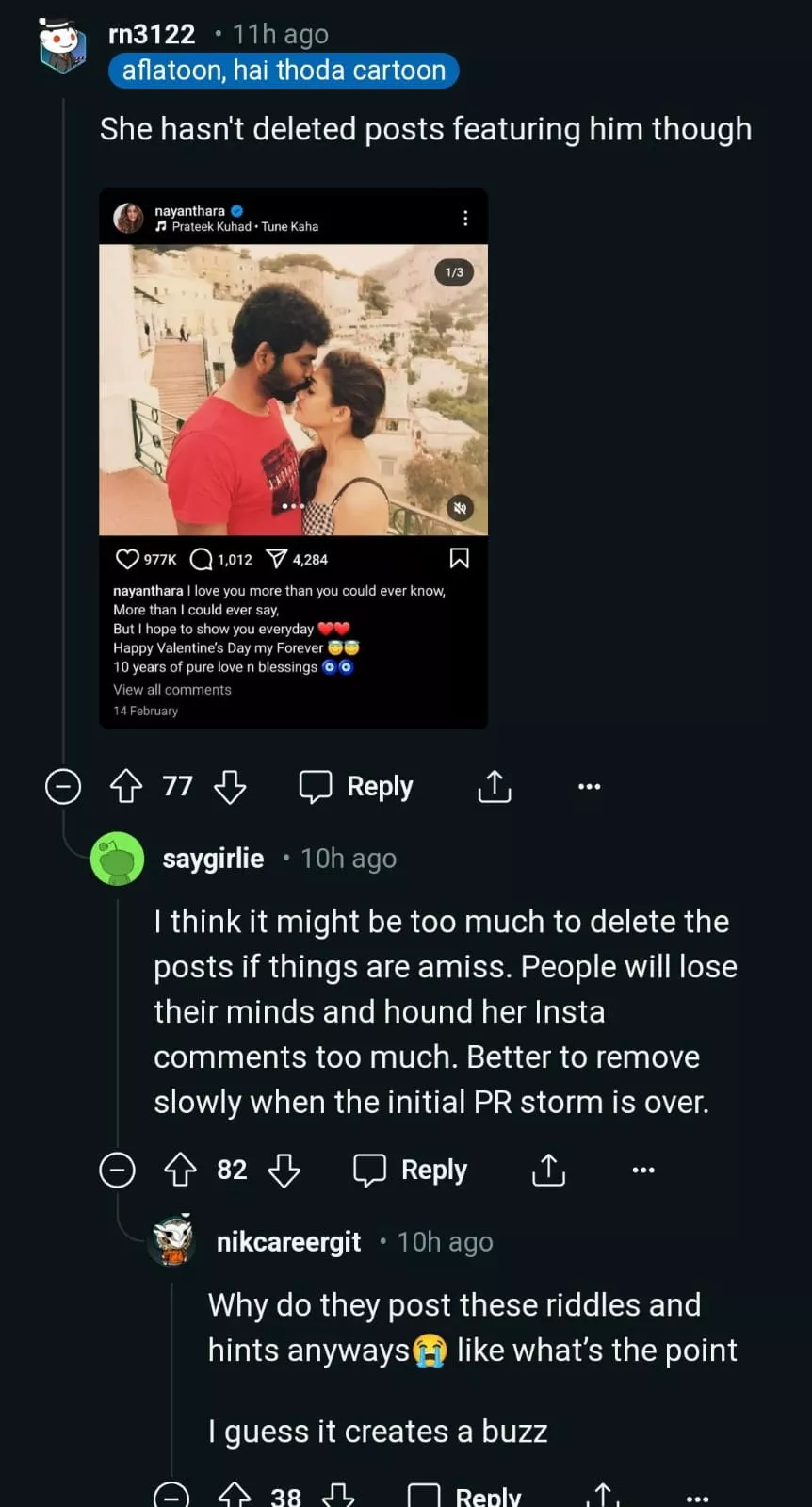The width and height of the screenshot is (812, 1507).
Task: Open saygirlie user profile
Action: [213, 859]
